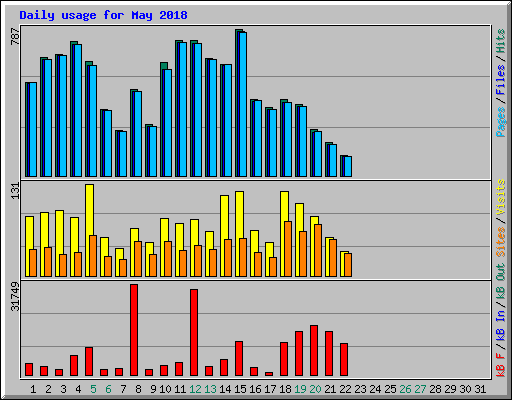The image size is (512, 400).
Task: Click the blue hits bar for day 11
Action: point(183,109)
